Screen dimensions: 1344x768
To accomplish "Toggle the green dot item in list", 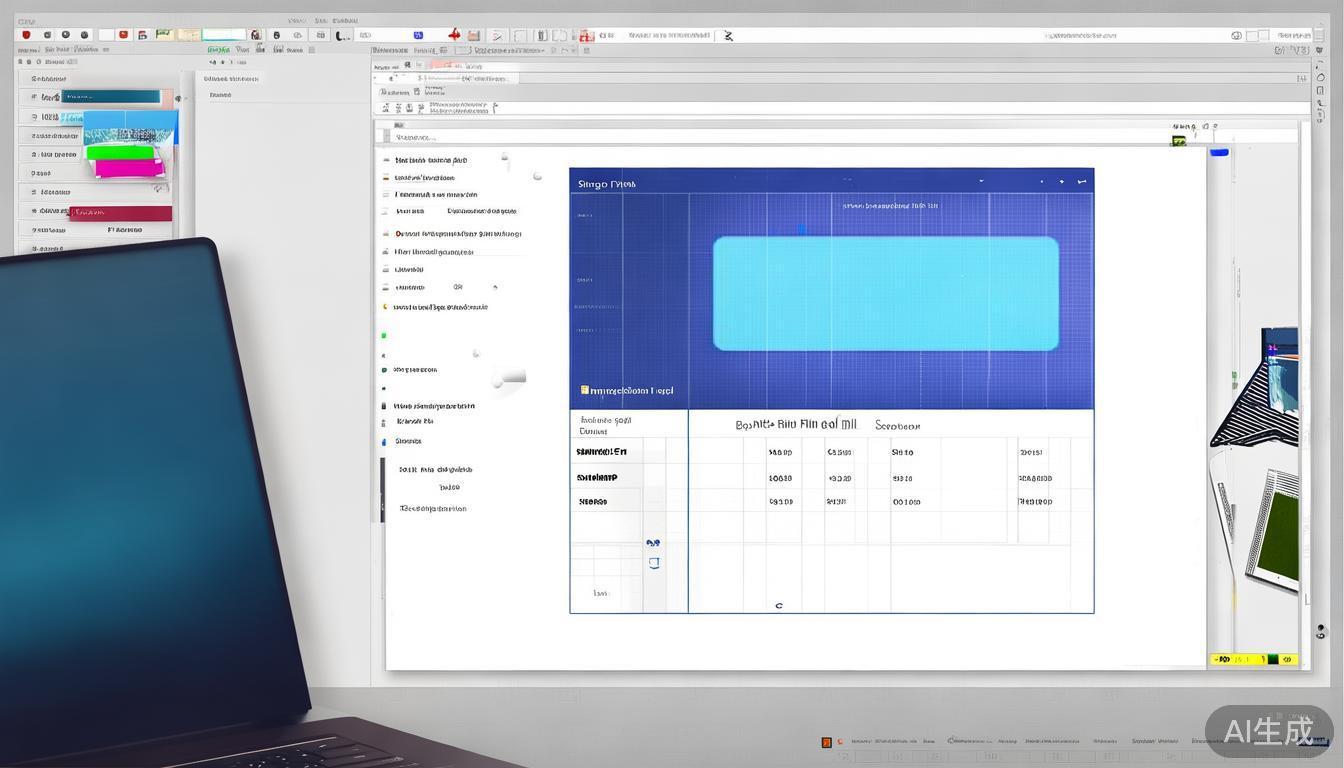I will (384, 336).
